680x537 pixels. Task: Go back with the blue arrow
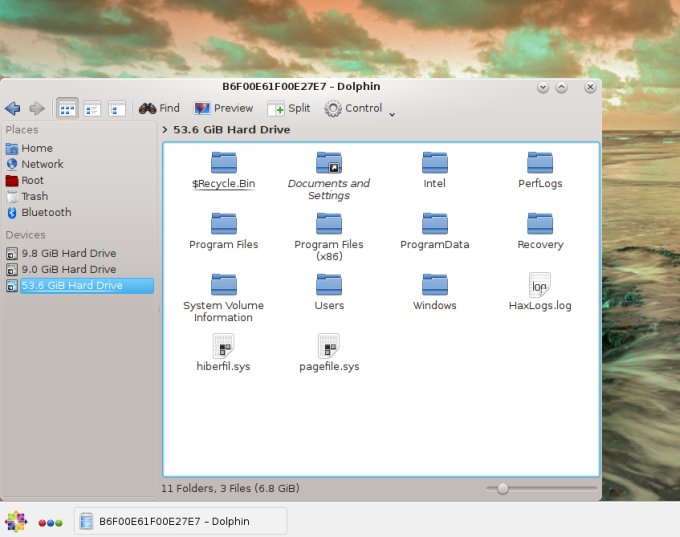[x=13, y=108]
